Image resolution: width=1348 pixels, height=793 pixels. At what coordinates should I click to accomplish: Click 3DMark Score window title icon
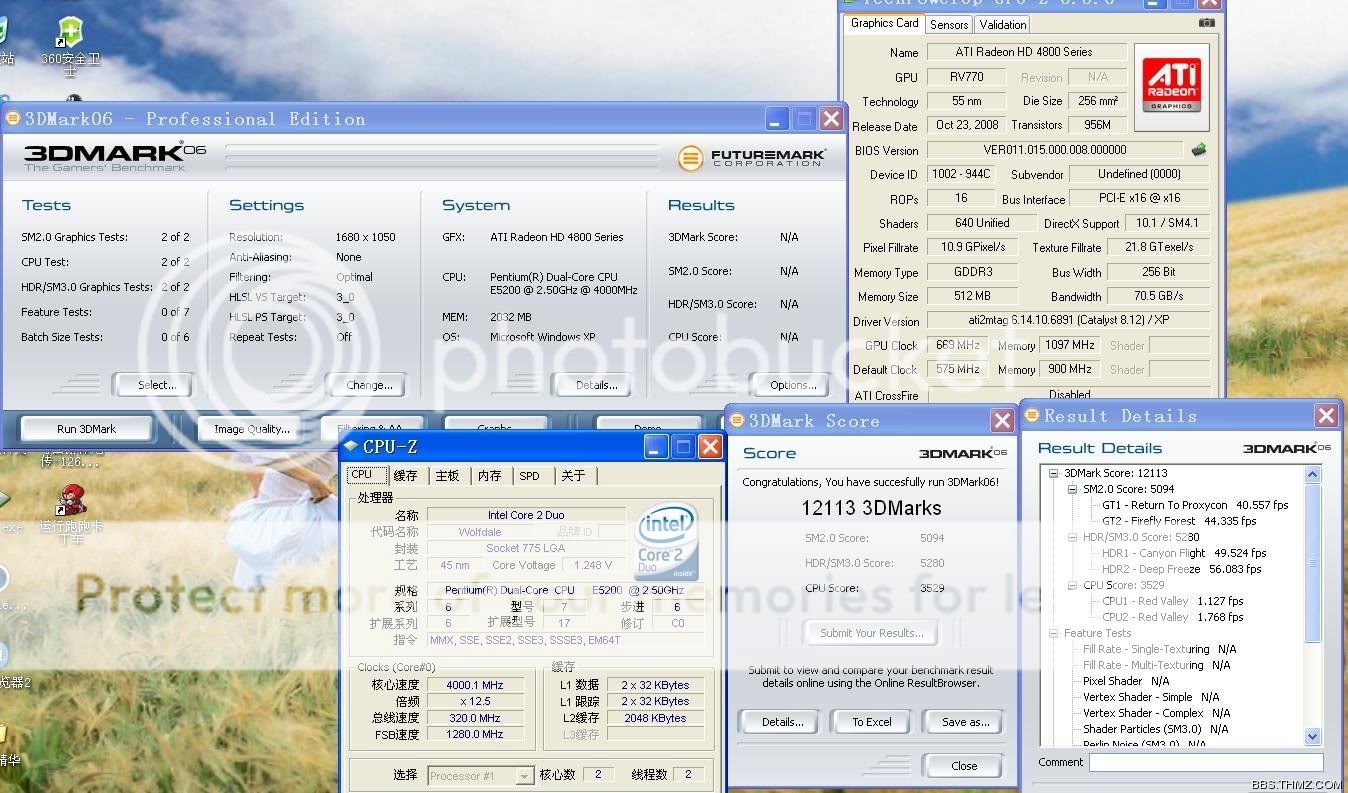pyautogui.click(x=737, y=420)
